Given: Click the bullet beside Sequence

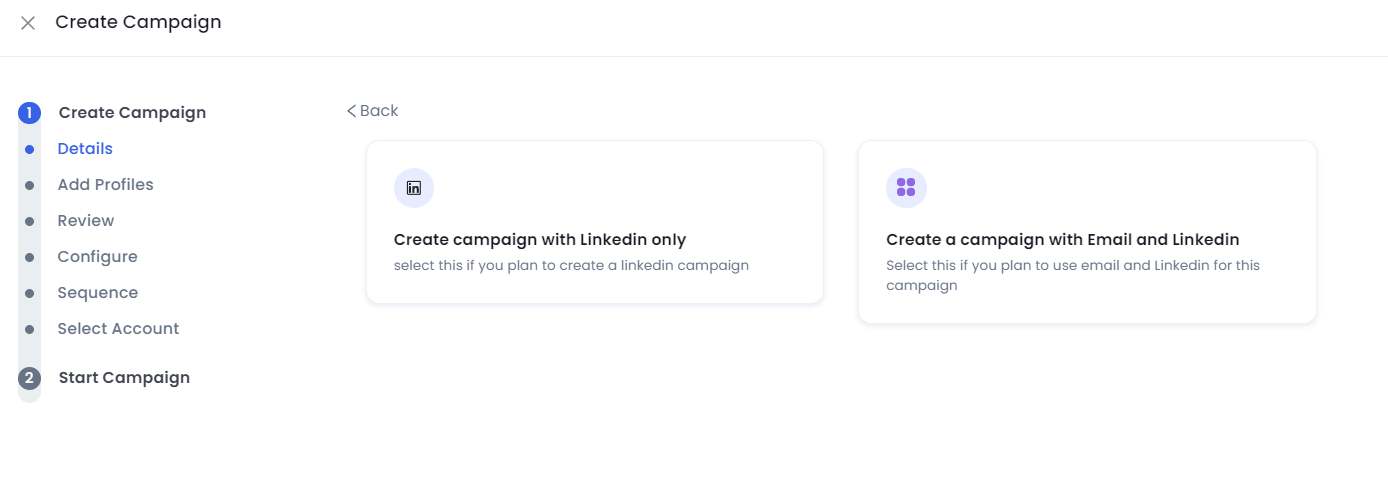Looking at the screenshot, I should click(x=29, y=293).
